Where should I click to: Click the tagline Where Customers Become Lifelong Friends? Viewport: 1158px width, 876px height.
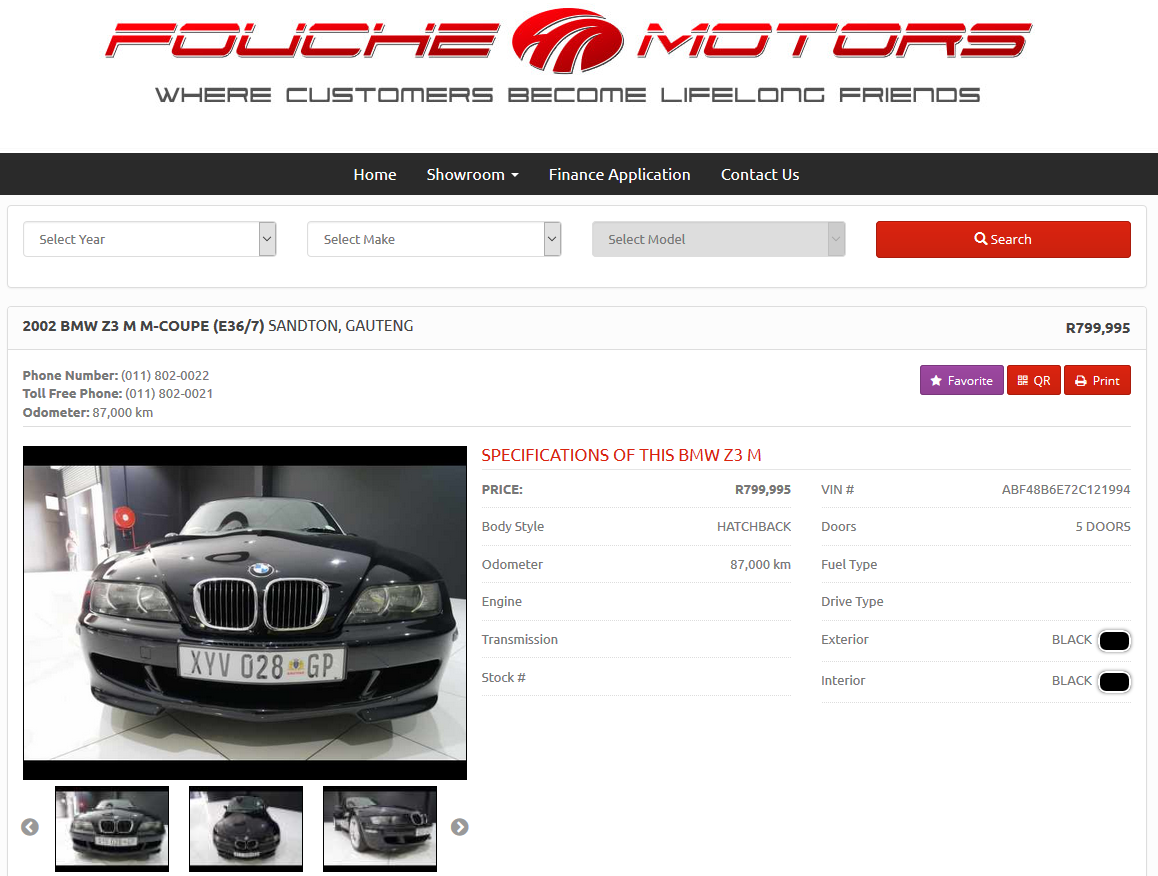click(567, 95)
